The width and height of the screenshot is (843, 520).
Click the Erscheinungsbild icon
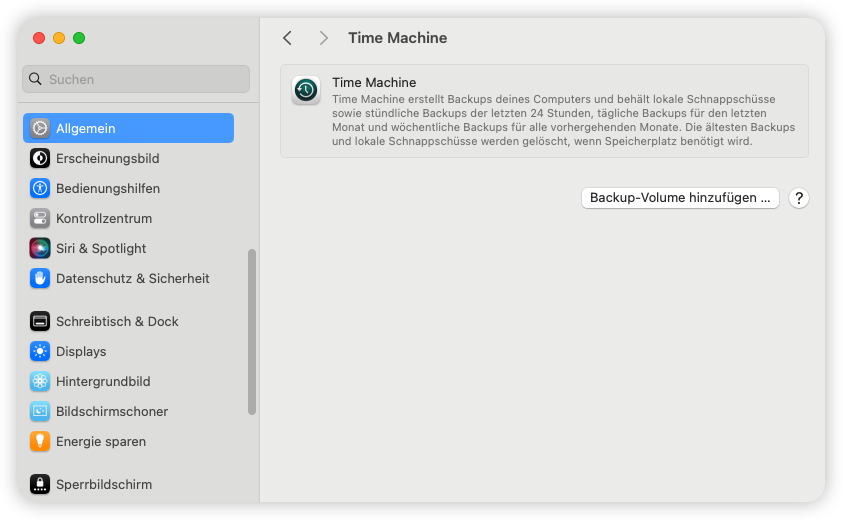click(40, 158)
